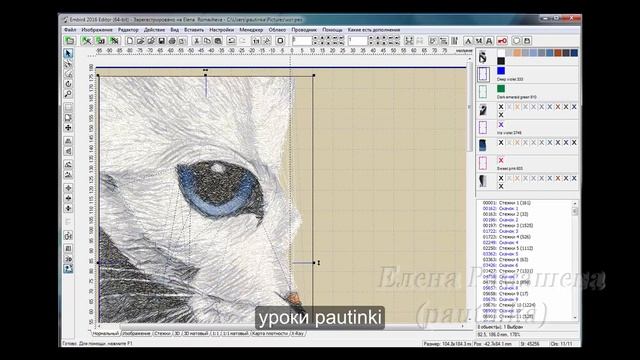This screenshot has height=360, width=640.
Task: Click the second numeric input field in toolbar
Action: point(358,41)
